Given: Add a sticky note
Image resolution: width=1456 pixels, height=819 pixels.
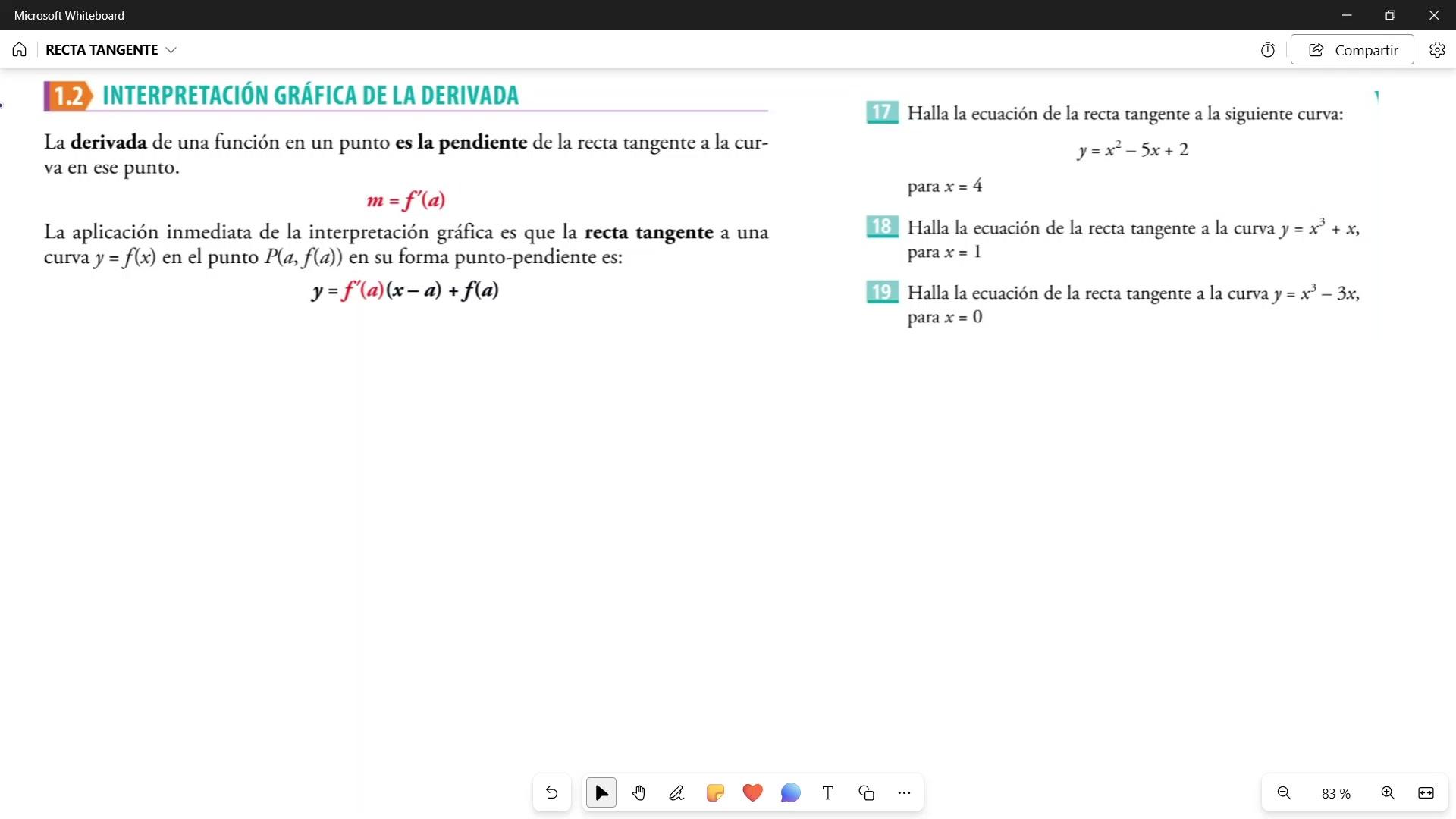Looking at the screenshot, I should tap(714, 793).
